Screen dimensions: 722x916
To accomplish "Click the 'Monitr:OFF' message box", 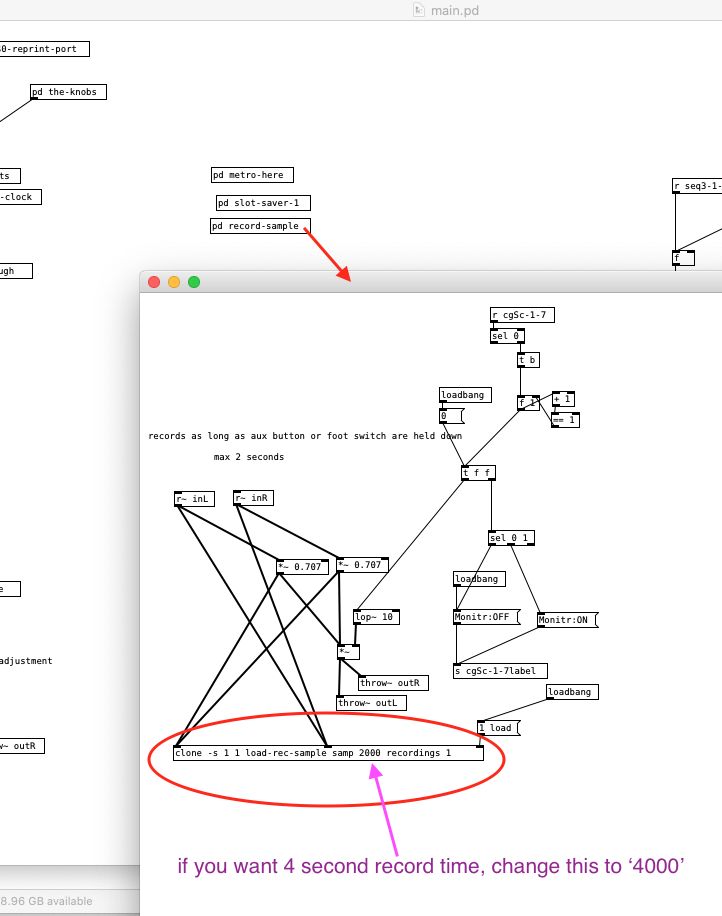I will (x=487, y=617).
